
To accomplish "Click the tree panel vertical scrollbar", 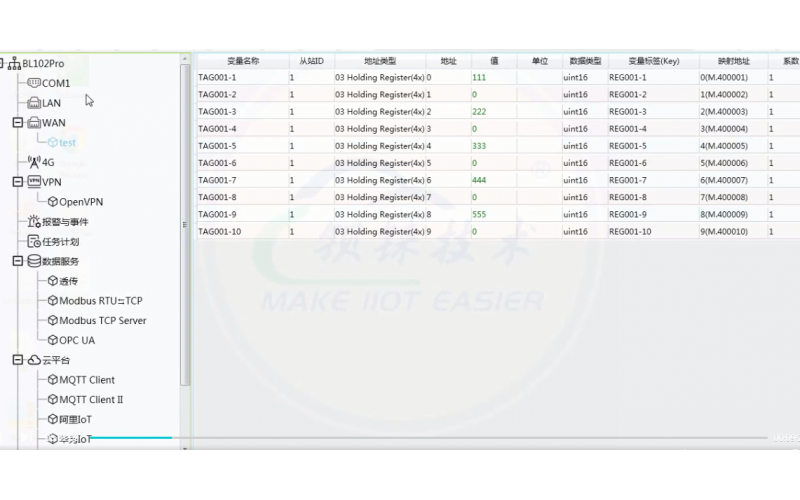I will 184,220.
